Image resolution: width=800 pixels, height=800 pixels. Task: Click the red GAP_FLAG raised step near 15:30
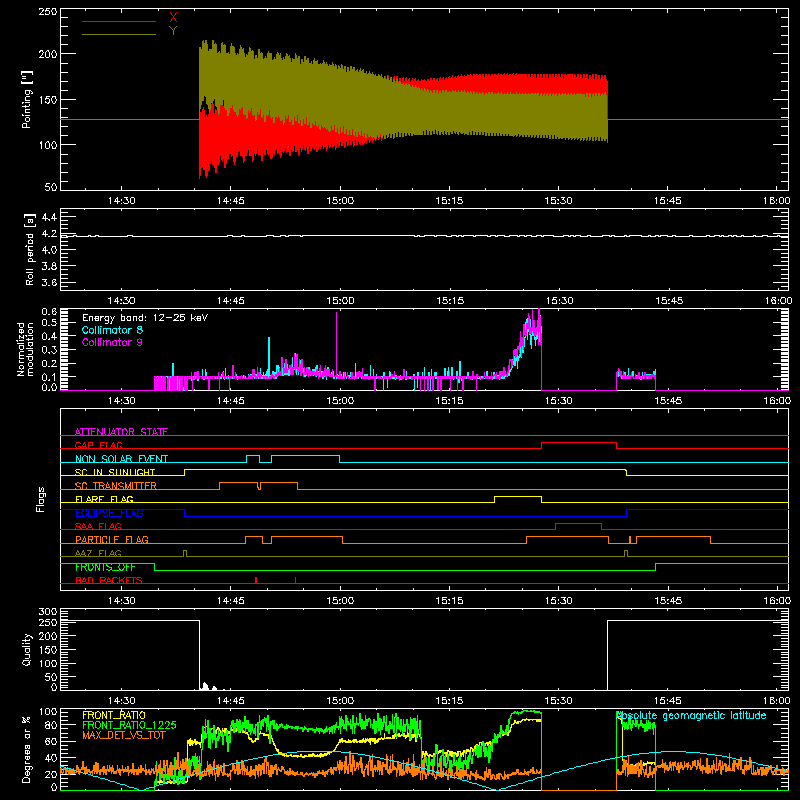(x=579, y=443)
